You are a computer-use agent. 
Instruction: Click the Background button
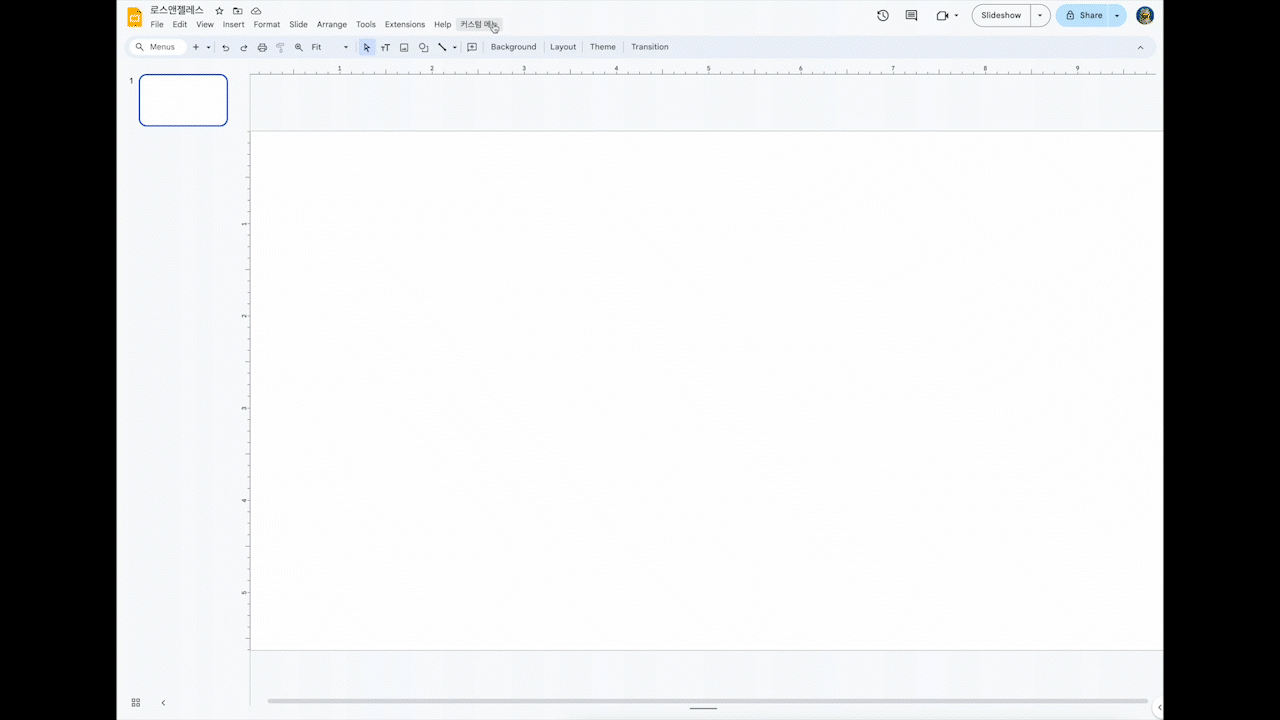513,47
